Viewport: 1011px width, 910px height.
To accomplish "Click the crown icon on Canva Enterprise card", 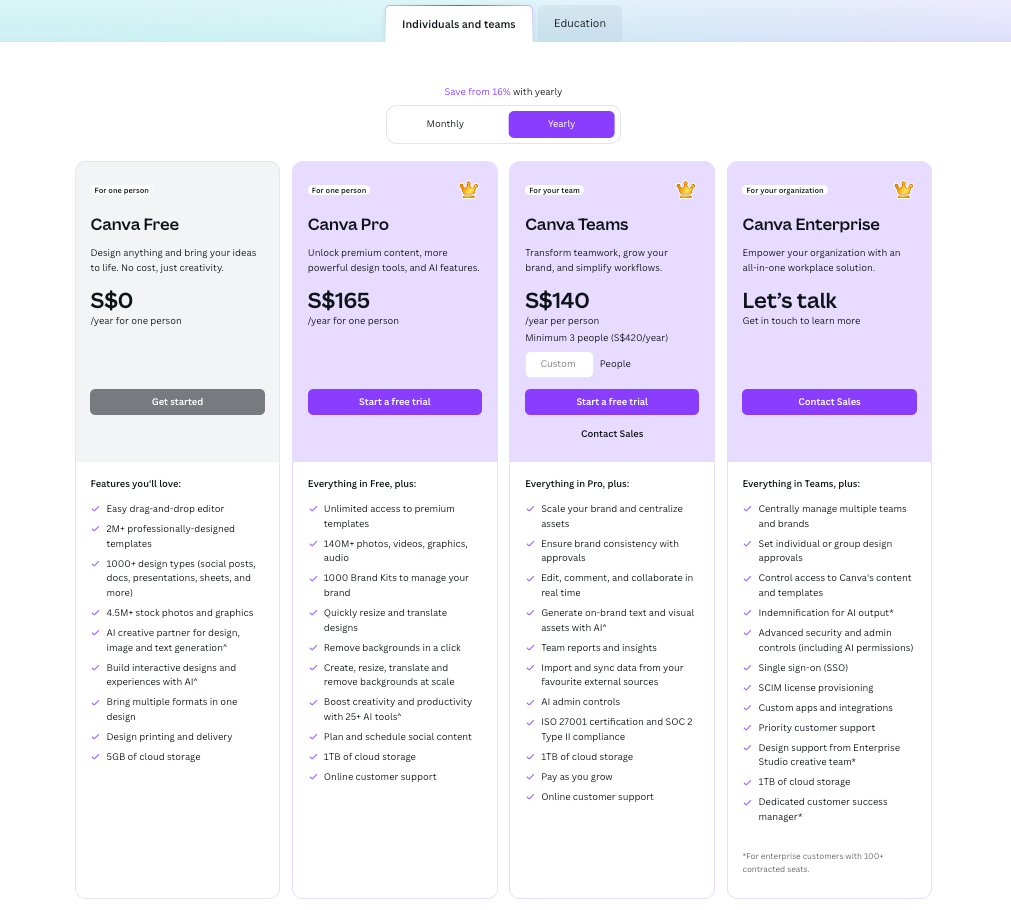I will (903, 190).
